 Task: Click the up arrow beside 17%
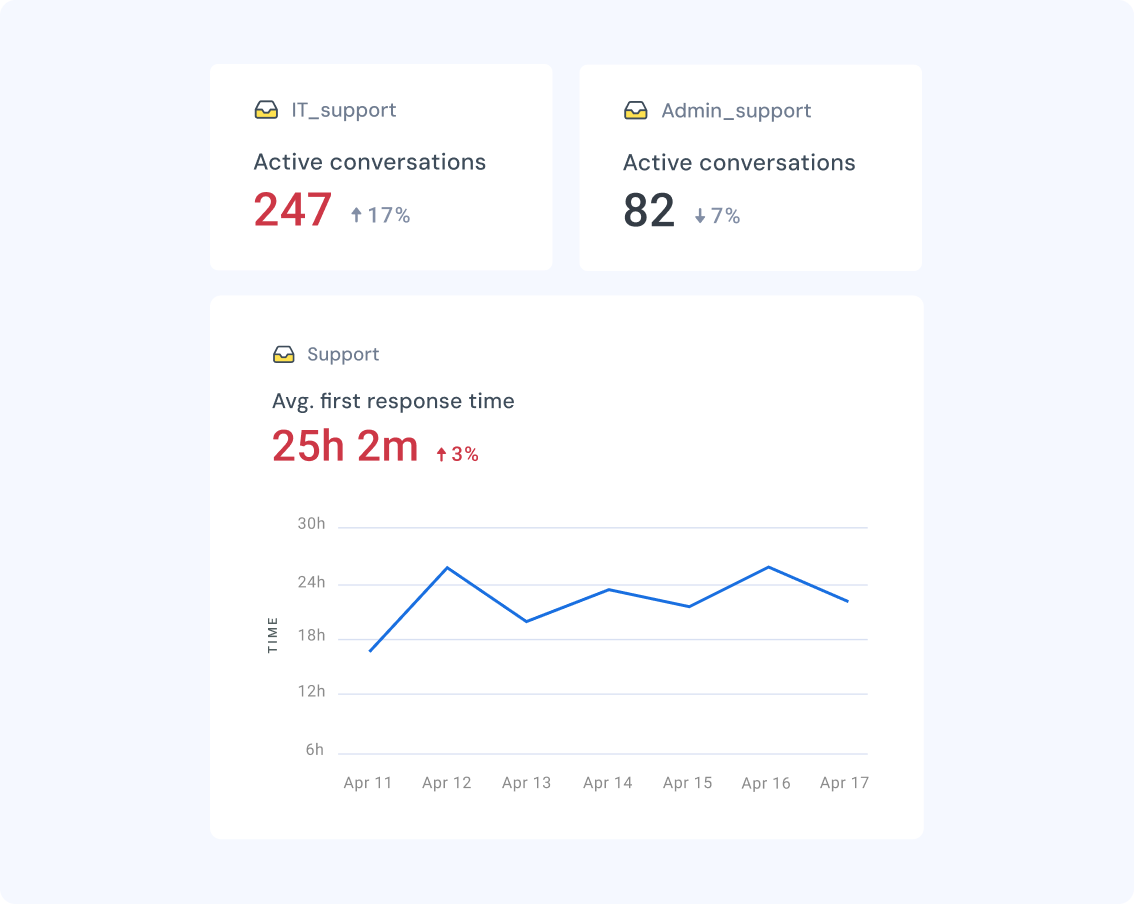[355, 213]
